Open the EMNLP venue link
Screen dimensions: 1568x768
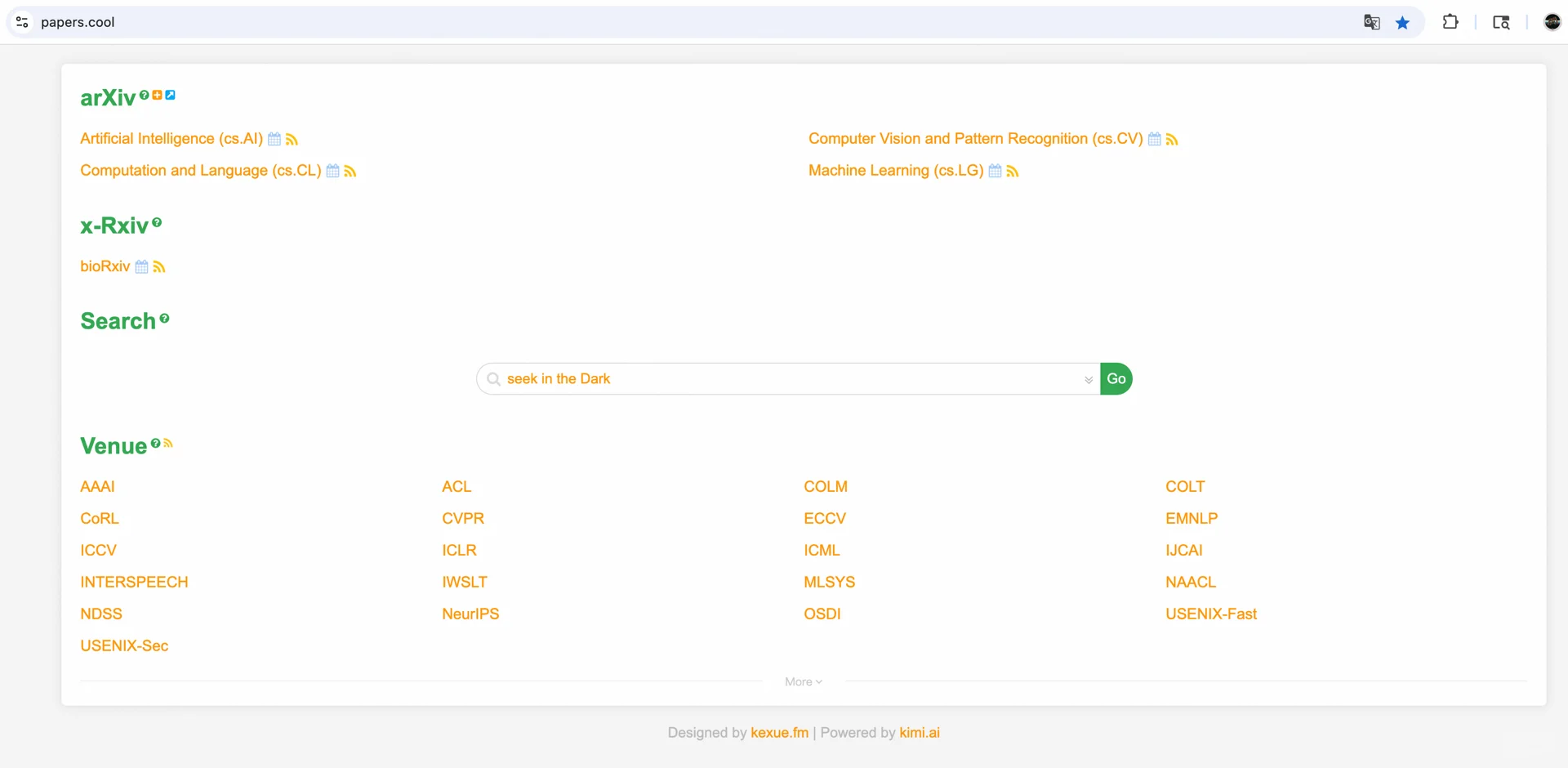pos(1192,519)
